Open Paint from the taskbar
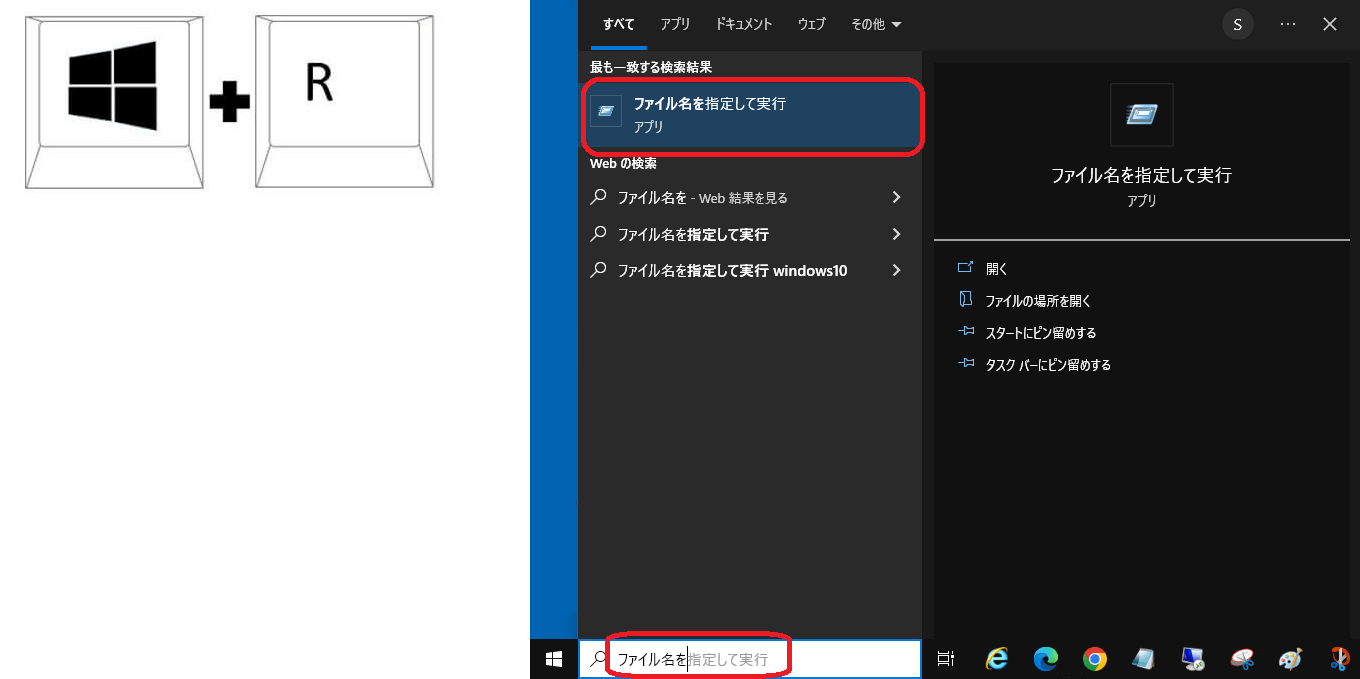 click(1291, 659)
